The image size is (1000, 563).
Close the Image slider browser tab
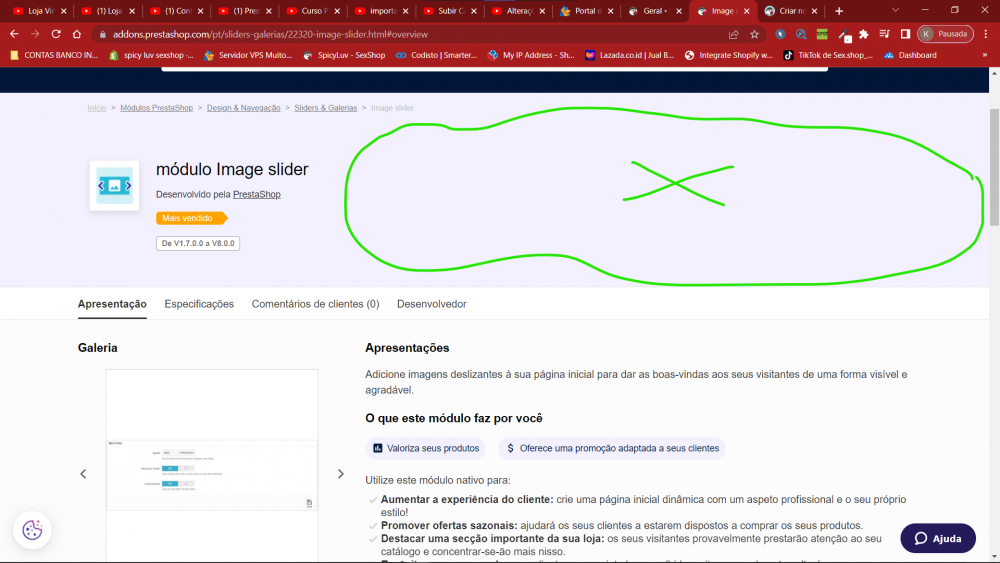pyautogui.click(x=746, y=11)
